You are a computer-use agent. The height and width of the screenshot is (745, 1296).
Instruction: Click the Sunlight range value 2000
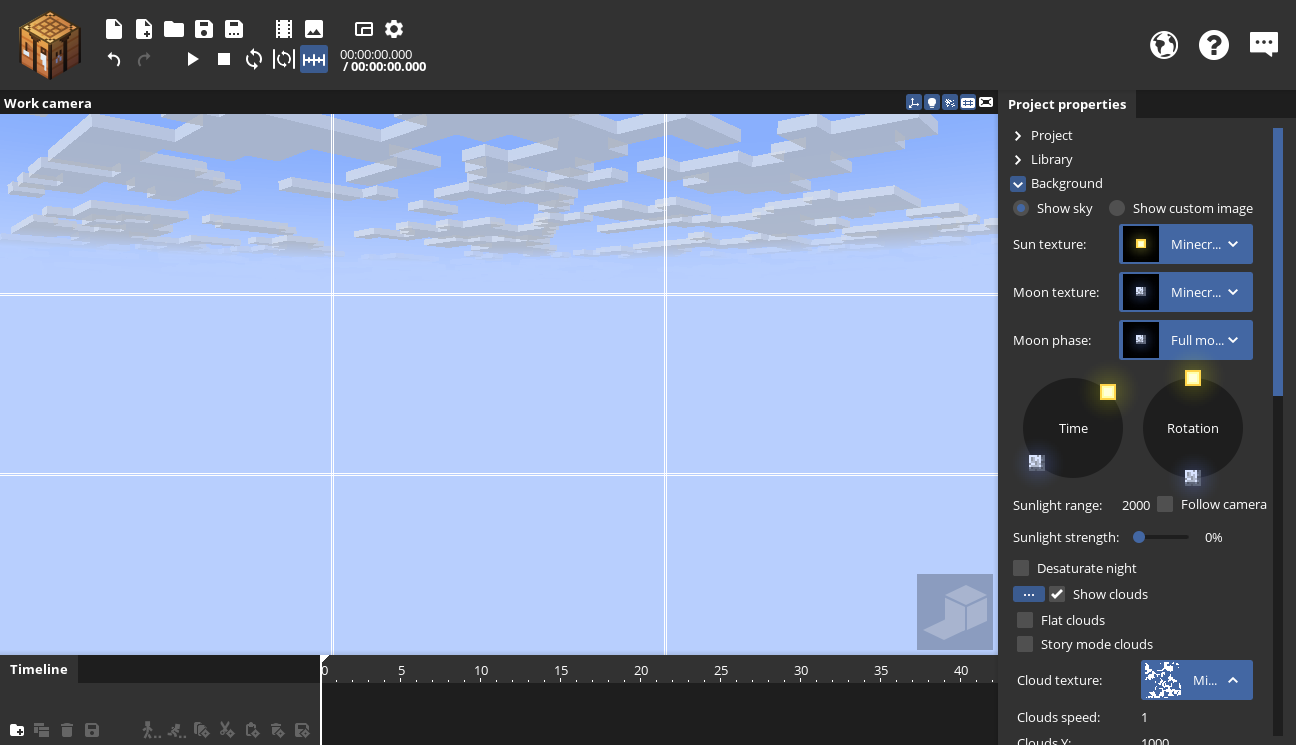1136,505
